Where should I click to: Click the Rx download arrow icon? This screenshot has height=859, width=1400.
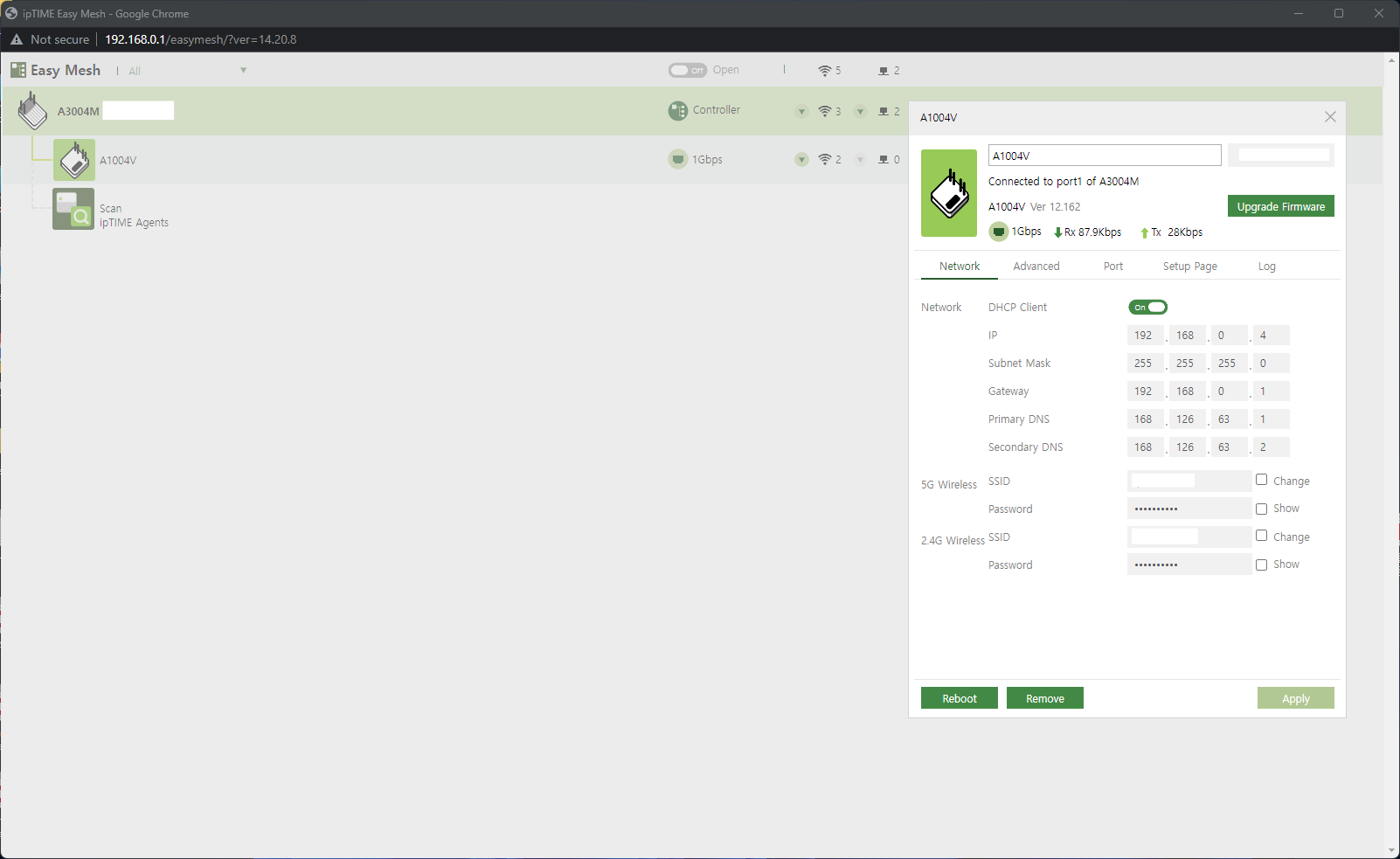click(1058, 232)
